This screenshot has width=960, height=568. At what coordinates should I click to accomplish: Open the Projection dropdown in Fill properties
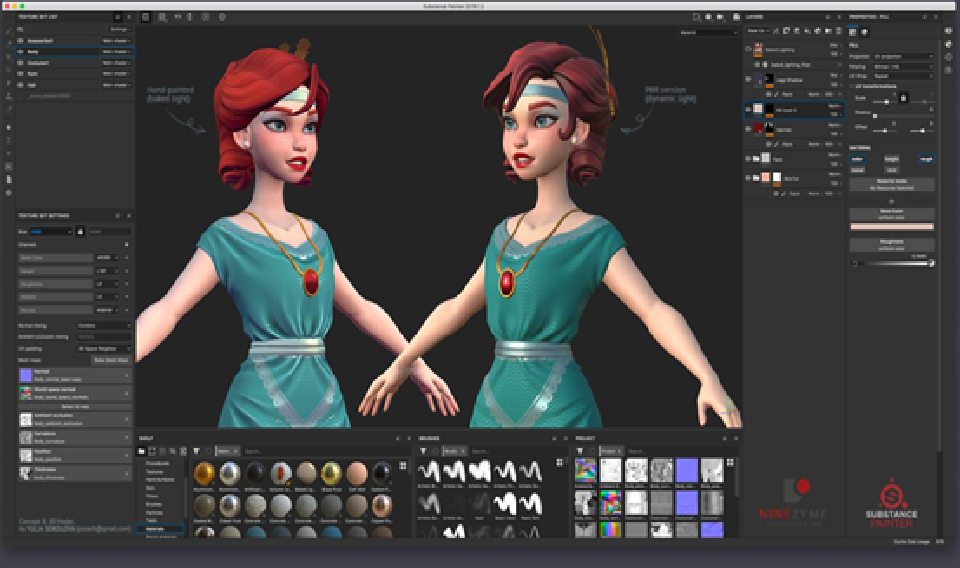[904, 58]
